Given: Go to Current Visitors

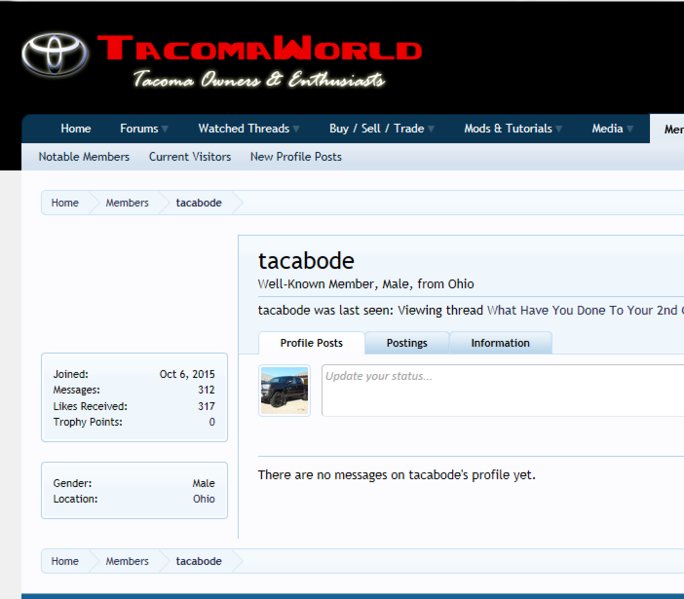Looking at the screenshot, I should tap(190, 157).
